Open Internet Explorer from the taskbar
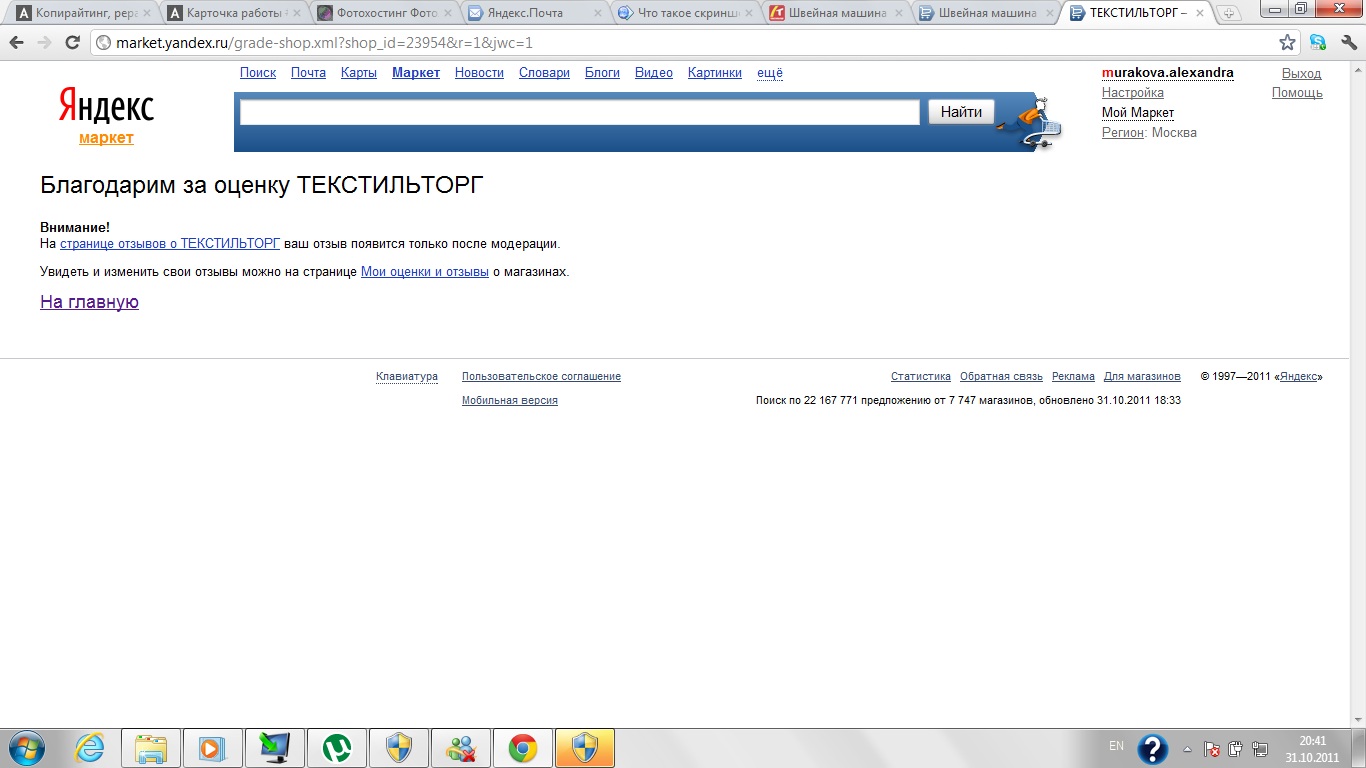This screenshot has height=768, width=1366. [x=90, y=748]
